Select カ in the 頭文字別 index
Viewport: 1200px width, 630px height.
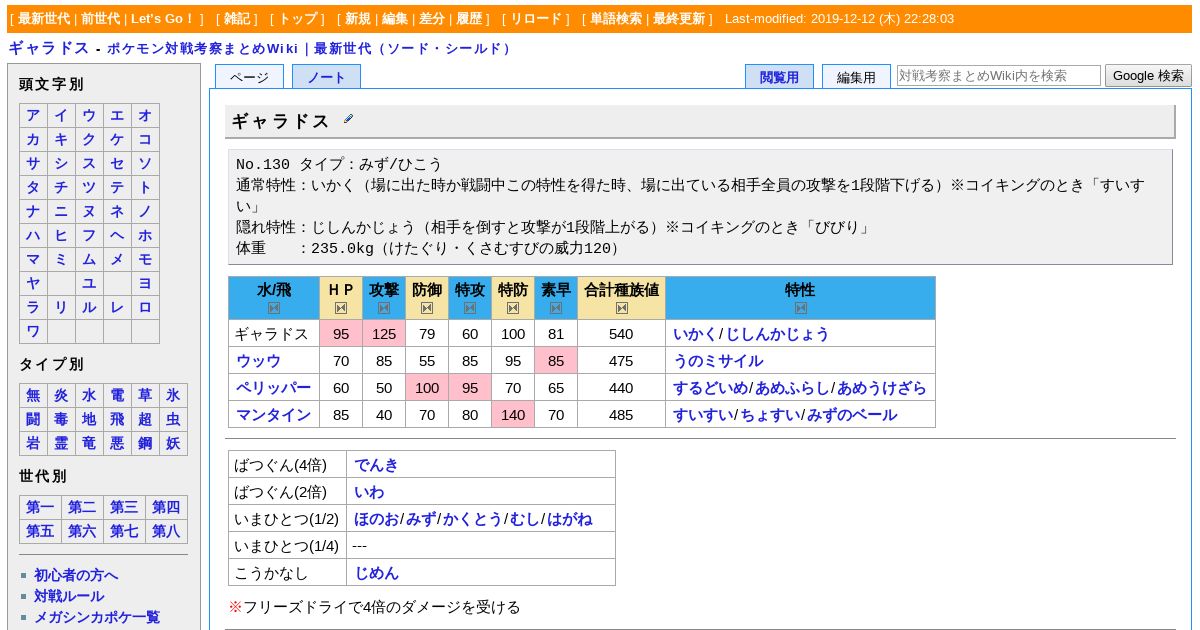coord(33,139)
